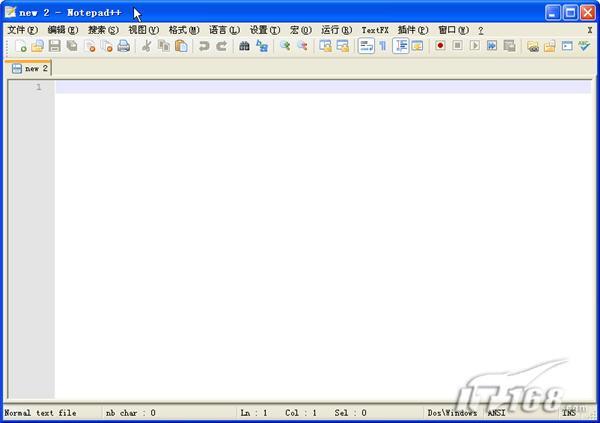Start macro recording with the red dot icon
The height and width of the screenshot is (423, 600).
pyautogui.click(x=440, y=46)
